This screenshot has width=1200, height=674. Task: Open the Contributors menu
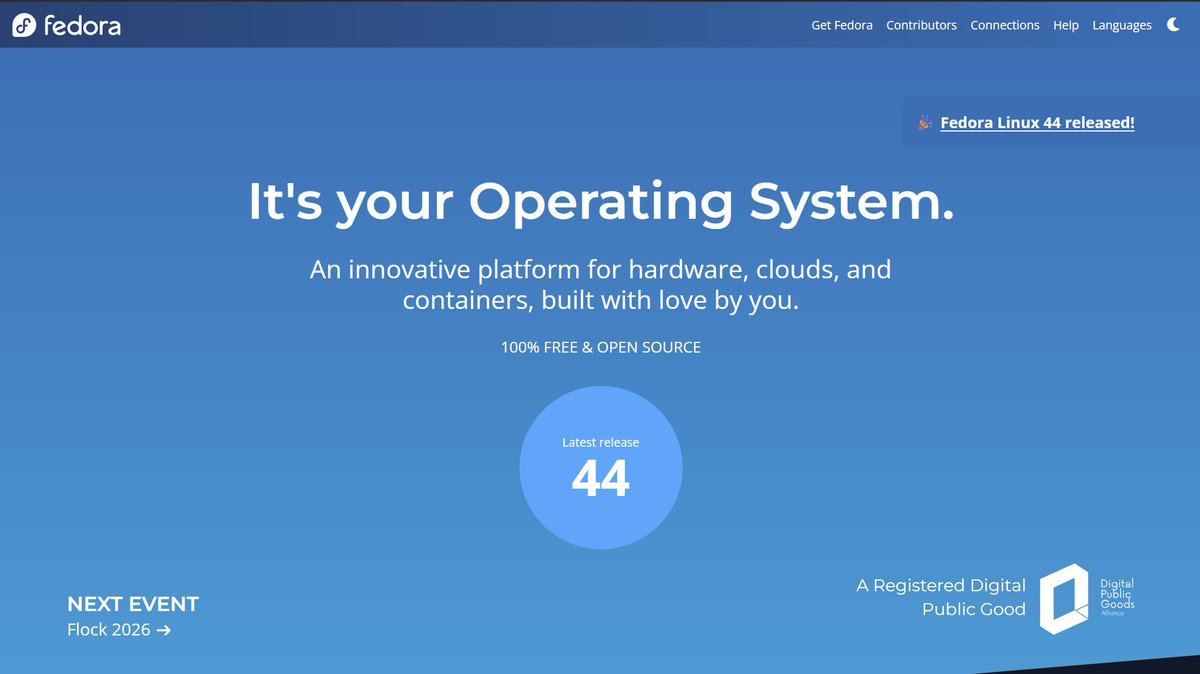pyautogui.click(x=921, y=25)
